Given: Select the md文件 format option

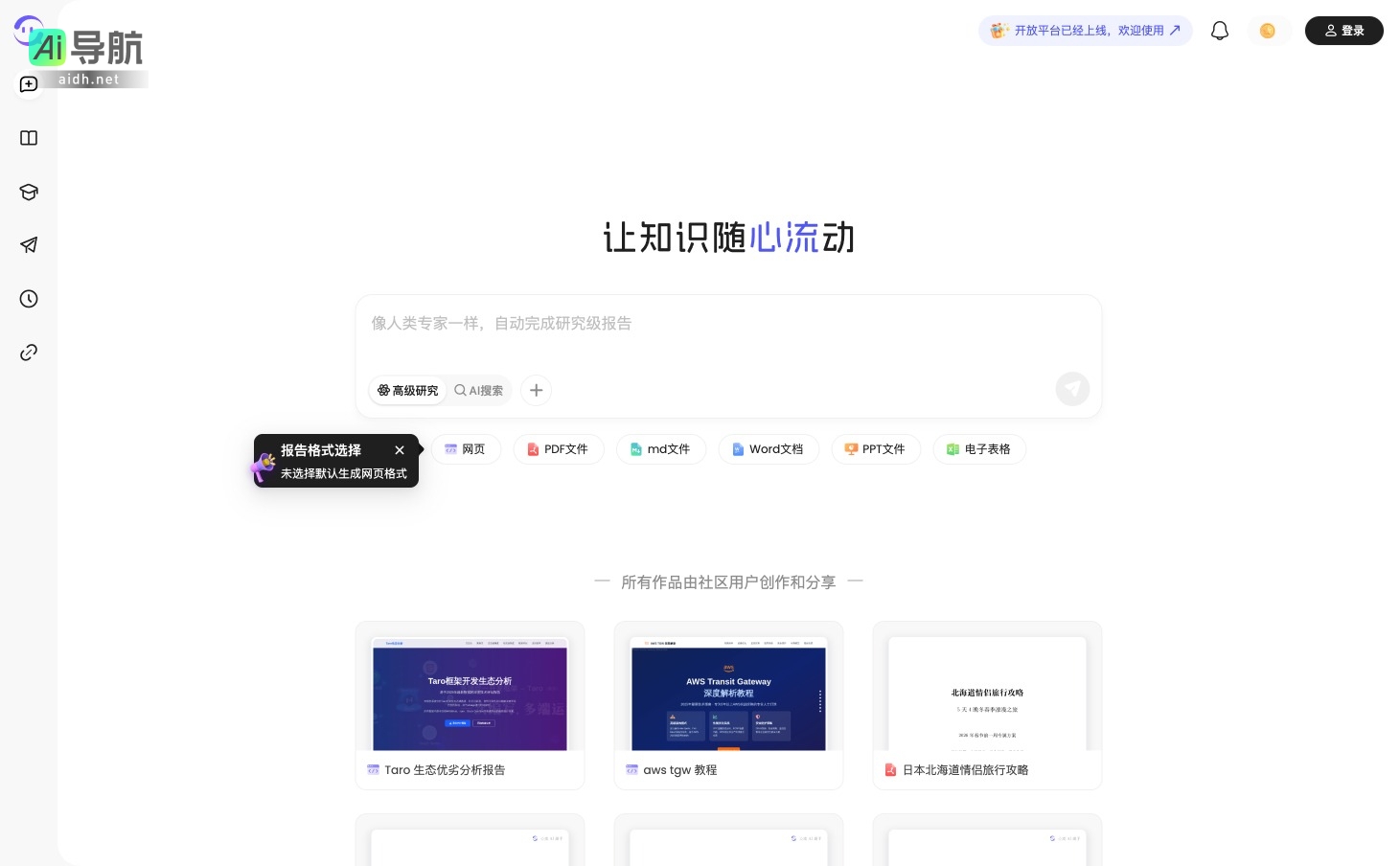Looking at the screenshot, I should tap(661, 449).
